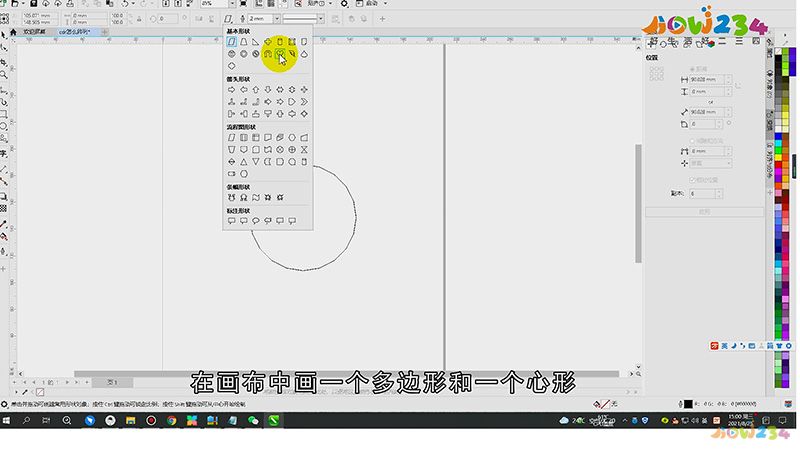Pick the upward triangle flowchart shape
Screen dimensions: 800x450
pyautogui.click(x=244, y=162)
